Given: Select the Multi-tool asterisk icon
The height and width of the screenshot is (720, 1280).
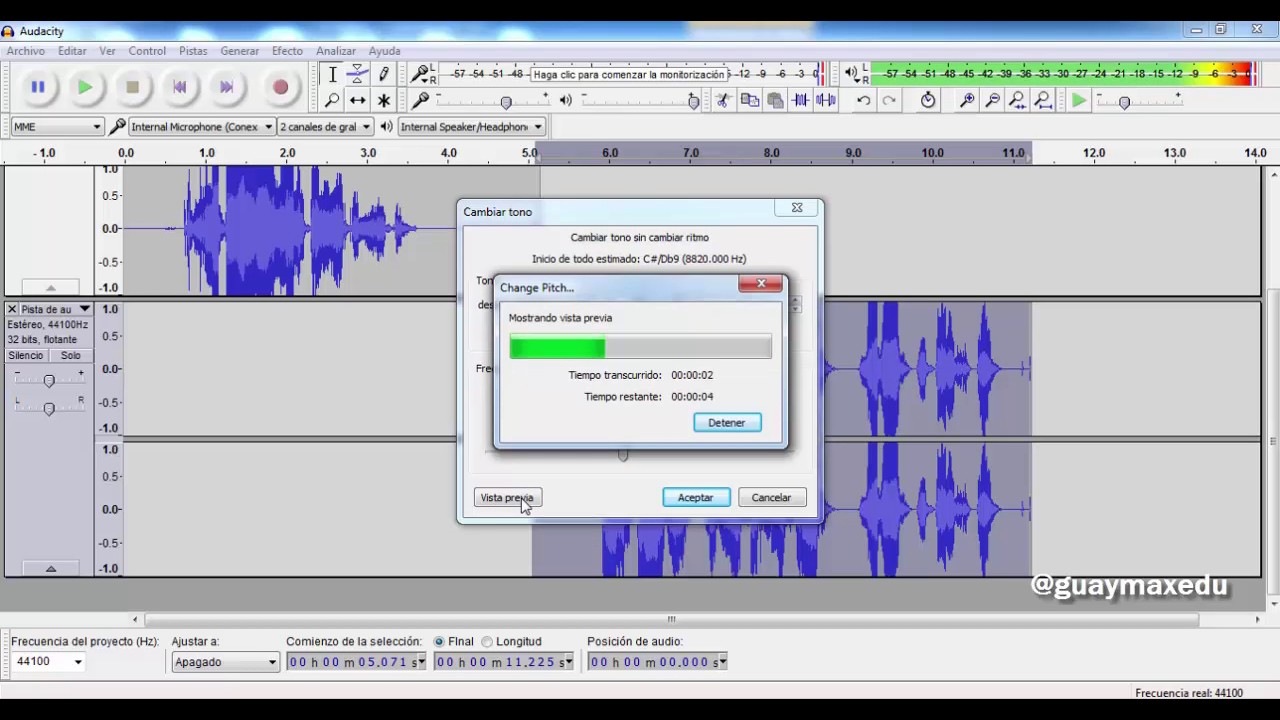Looking at the screenshot, I should tap(384, 100).
